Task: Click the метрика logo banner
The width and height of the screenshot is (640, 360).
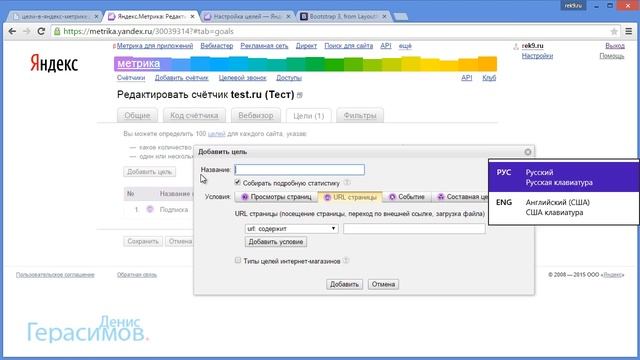Action: tap(305, 64)
